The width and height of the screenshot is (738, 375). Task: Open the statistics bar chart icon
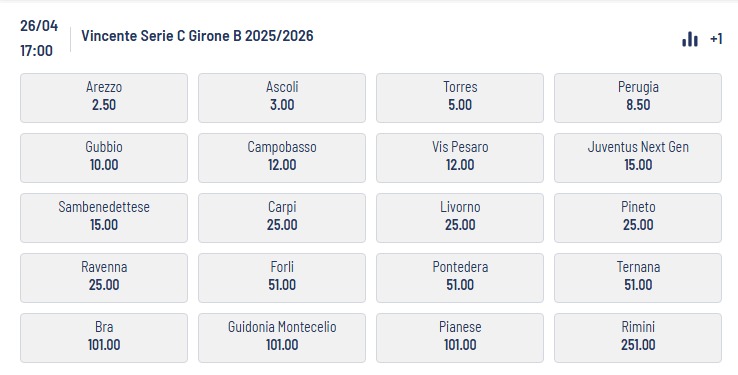[x=690, y=39]
